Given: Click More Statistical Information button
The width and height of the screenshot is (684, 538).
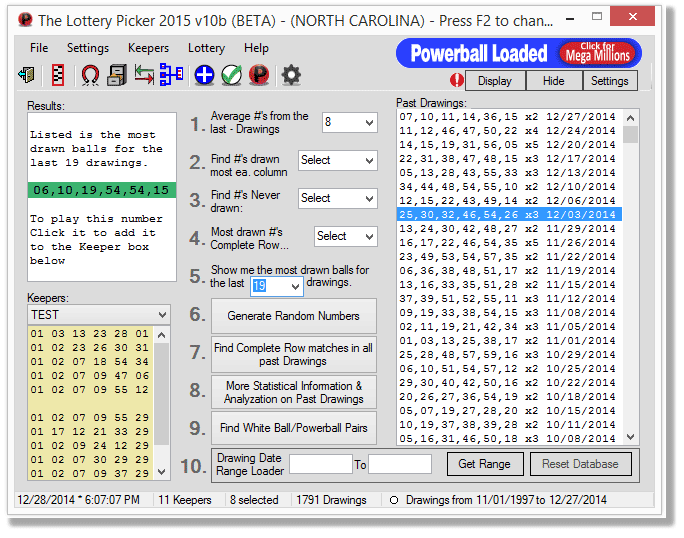Looking at the screenshot, I should point(294,392).
